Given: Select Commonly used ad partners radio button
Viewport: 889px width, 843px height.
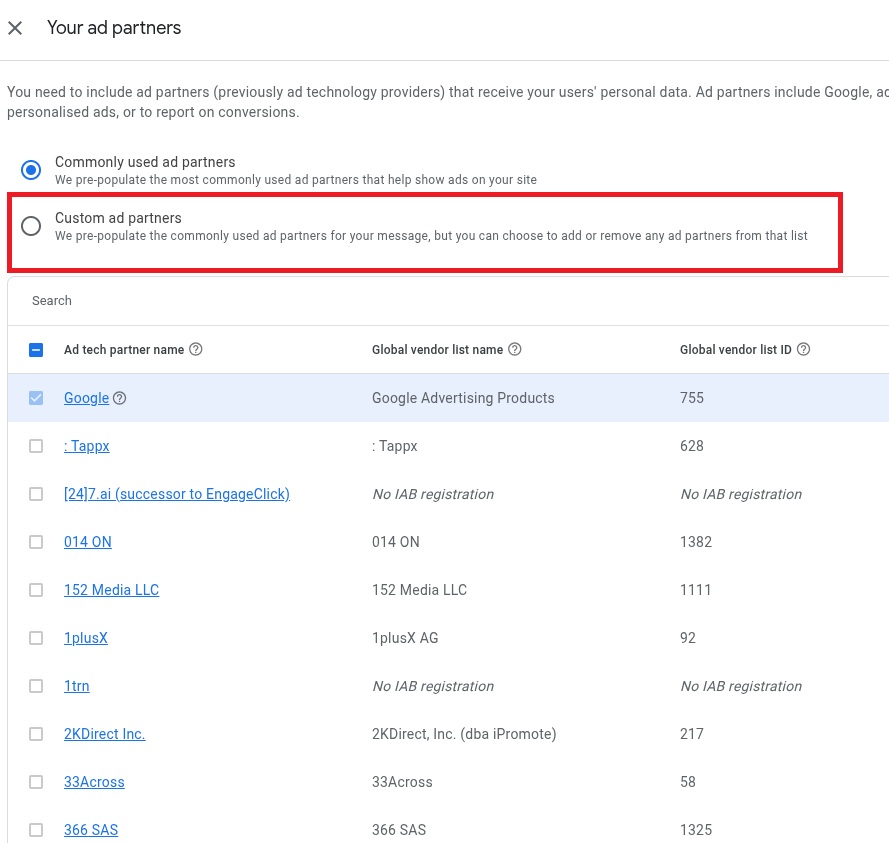Looking at the screenshot, I should point(31,170).
